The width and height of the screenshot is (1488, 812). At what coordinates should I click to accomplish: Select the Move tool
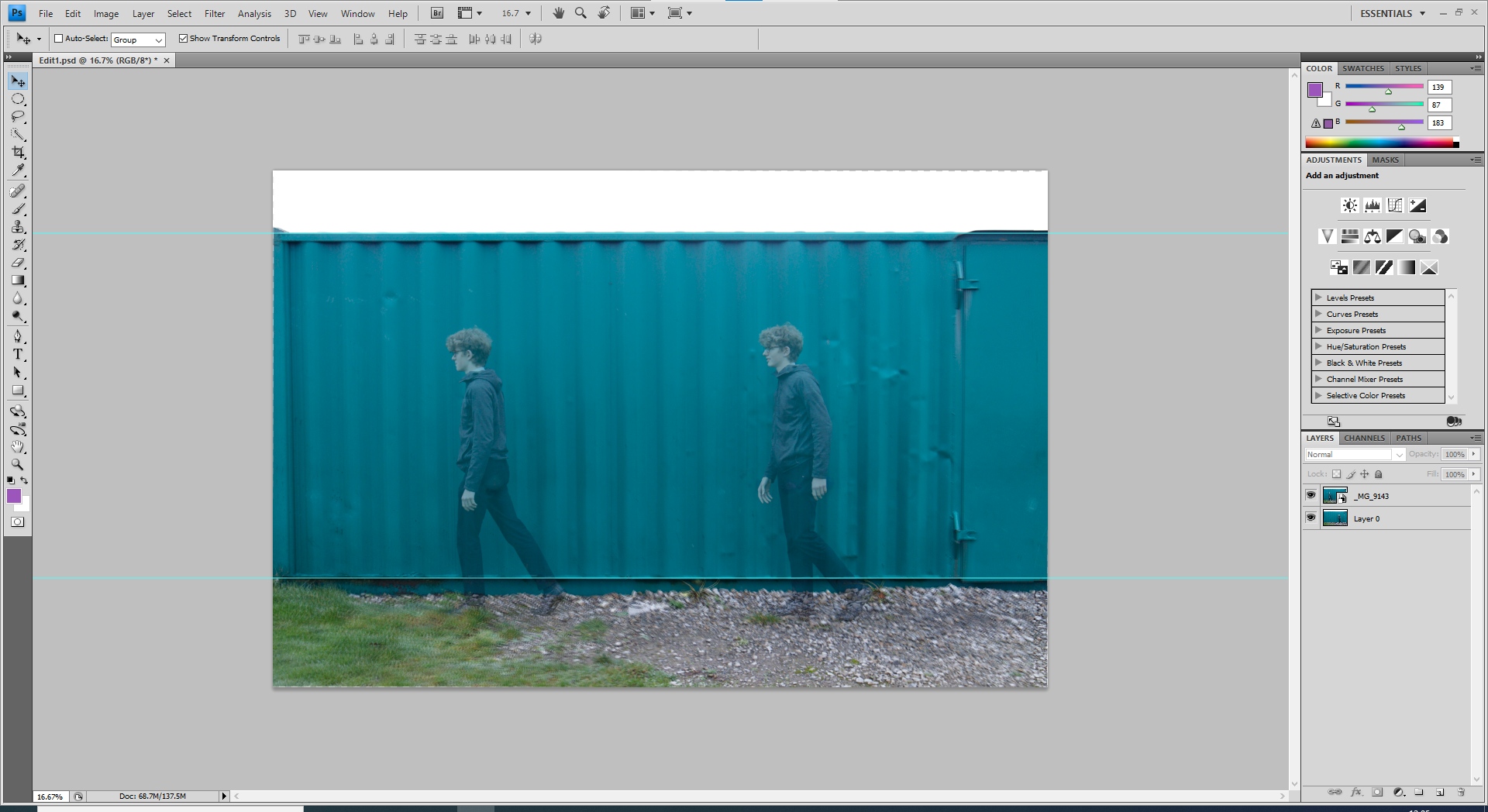click(18, 81)
